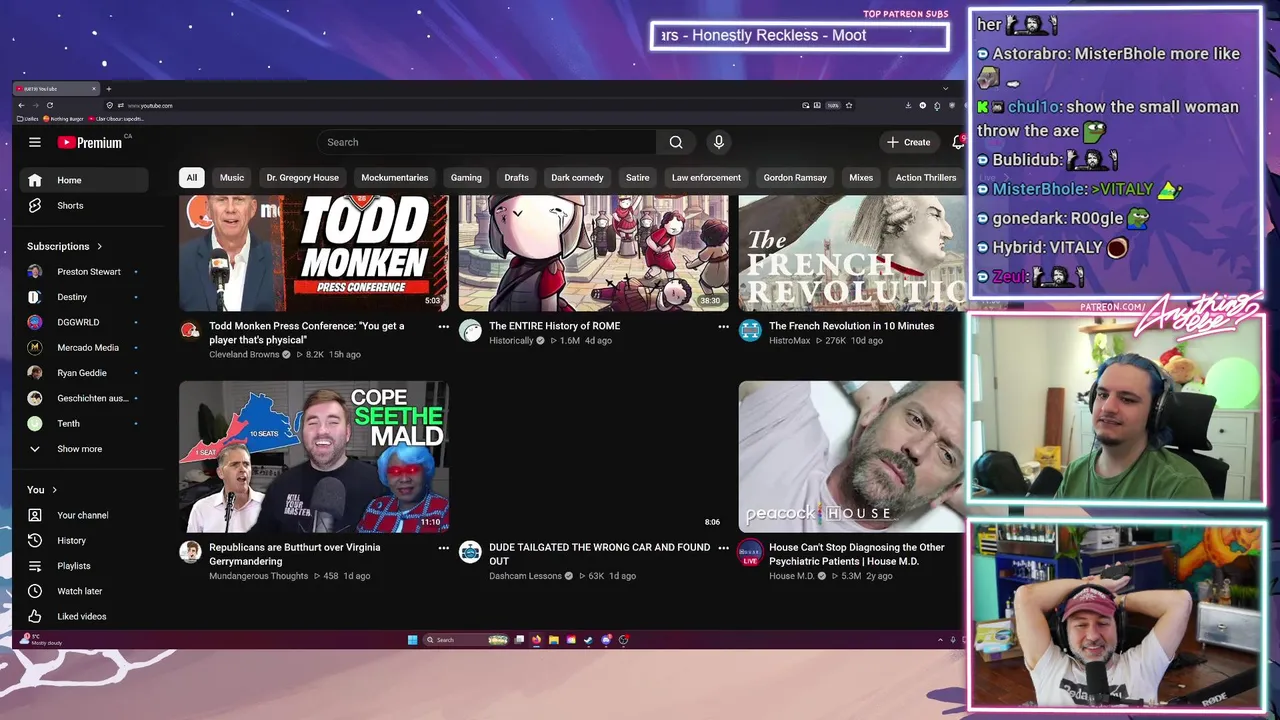Expand the Subscriptions section heading
Viewport: 1280px width, 720px height.
click(x=65, y=246)
